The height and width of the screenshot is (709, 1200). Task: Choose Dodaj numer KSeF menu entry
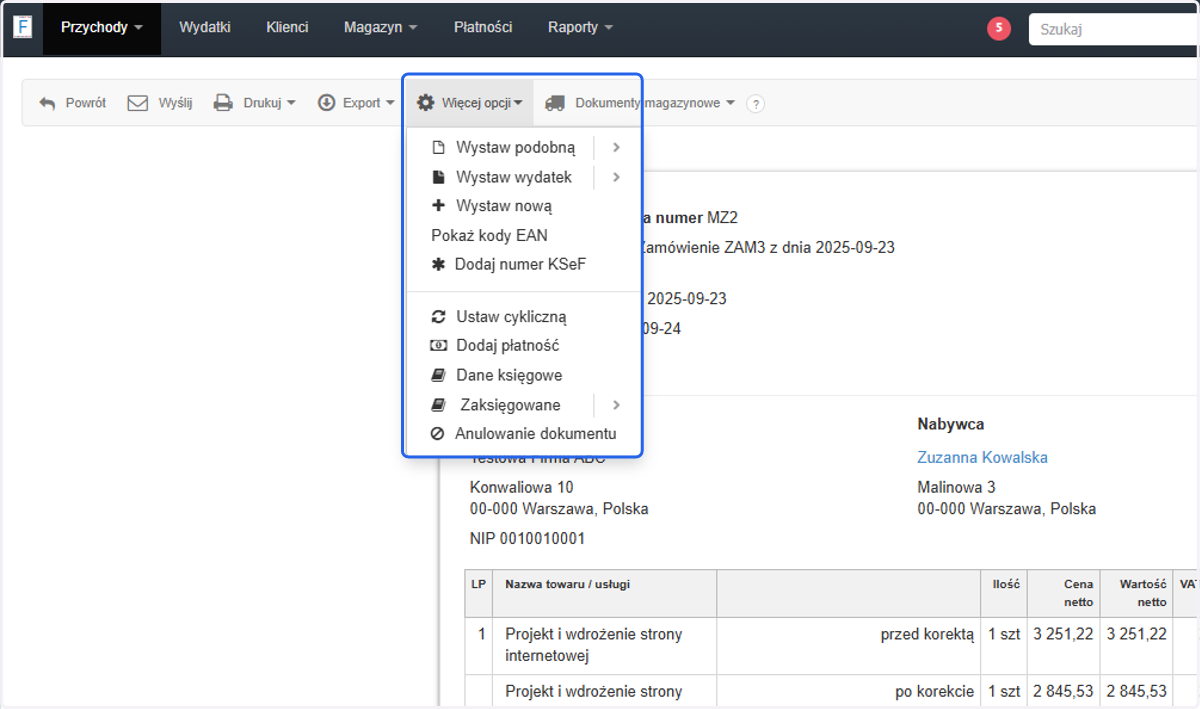[520, 265]
